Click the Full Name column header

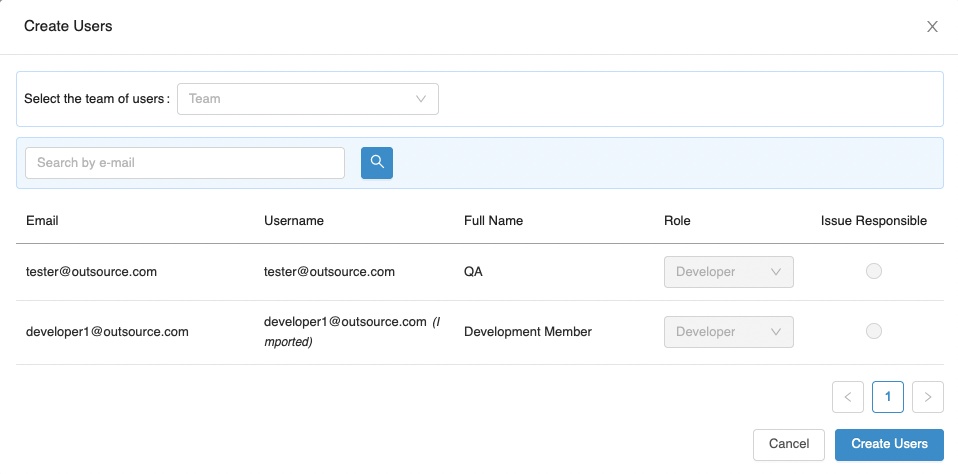494,221
